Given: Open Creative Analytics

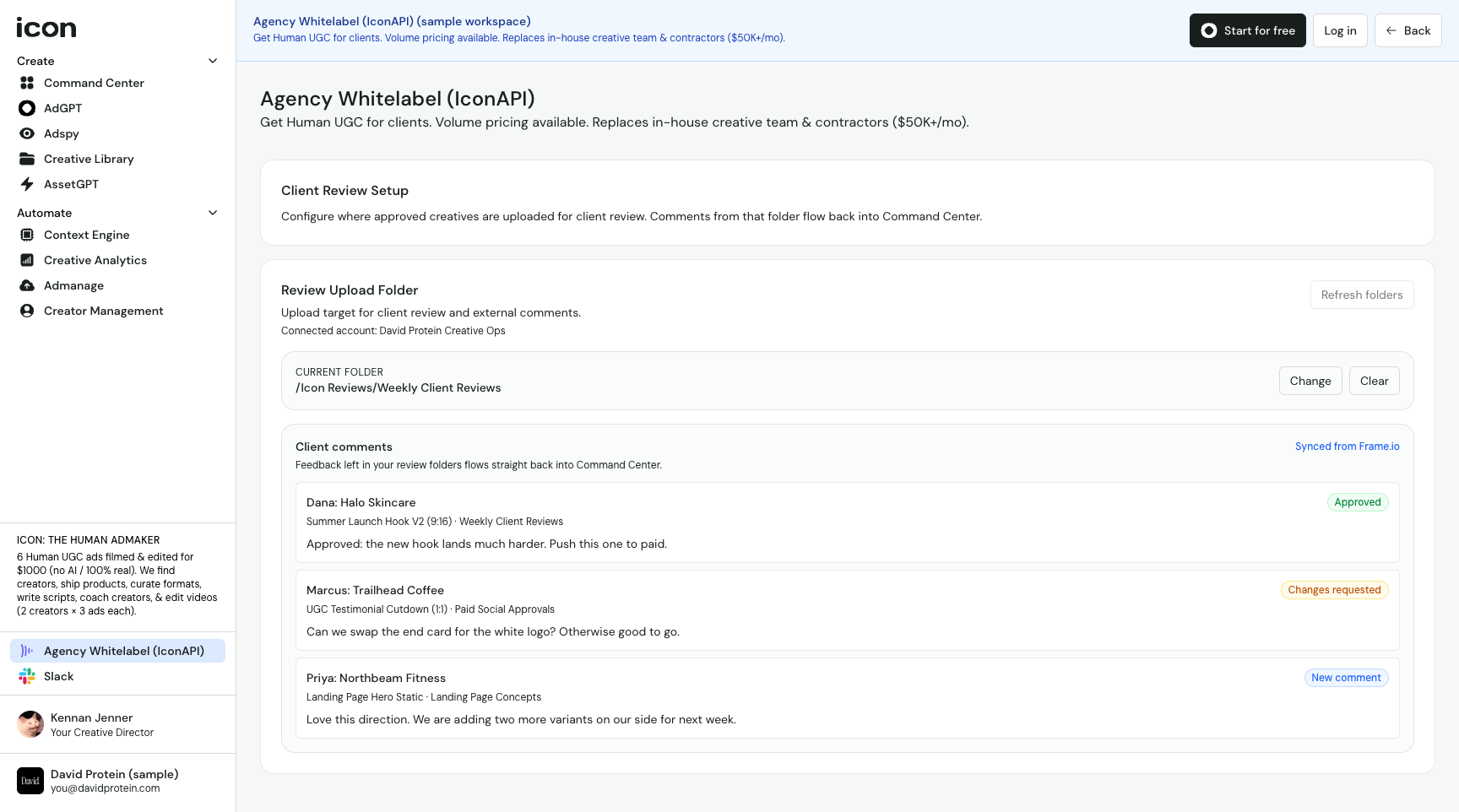Looking at the screenshot, I should pyautogui.click(x=117, y=260).
